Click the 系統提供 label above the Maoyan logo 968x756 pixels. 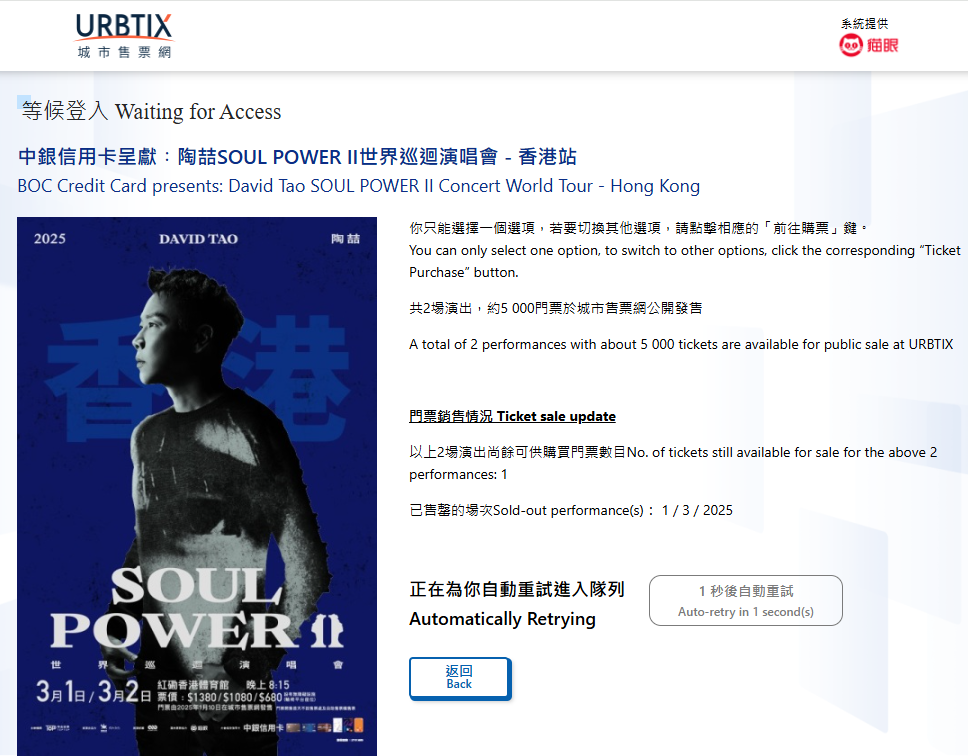click(x=864, y=23)
